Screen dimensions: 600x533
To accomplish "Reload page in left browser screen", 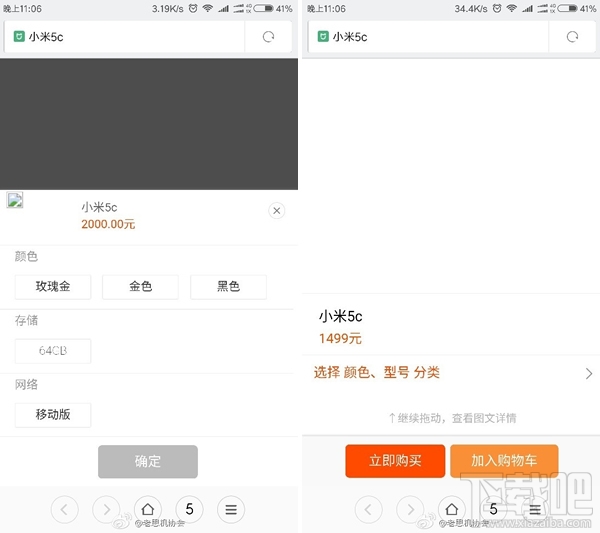I will pyautogui.click(x=268, y=37).
